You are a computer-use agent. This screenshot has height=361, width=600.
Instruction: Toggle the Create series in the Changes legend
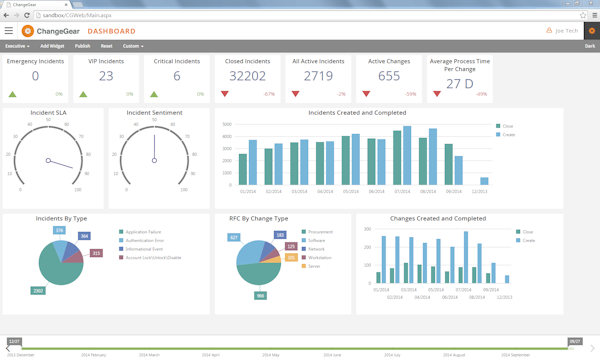(x=525, y=240)
